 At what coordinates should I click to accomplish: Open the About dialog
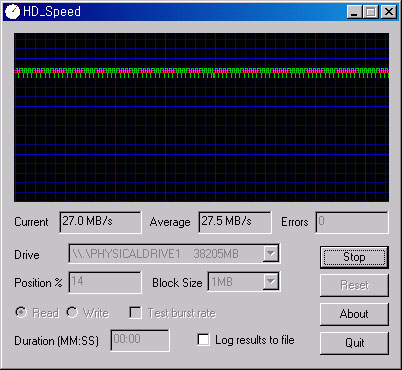point(354,314)
